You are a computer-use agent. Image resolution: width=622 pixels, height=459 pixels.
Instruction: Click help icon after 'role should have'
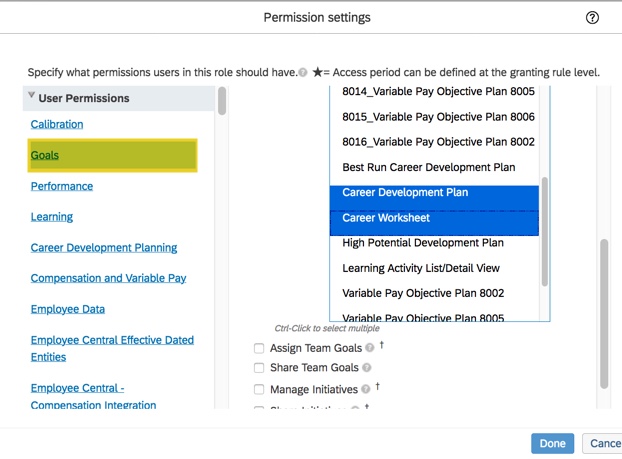pyautogui.click(x=303, y=73)
